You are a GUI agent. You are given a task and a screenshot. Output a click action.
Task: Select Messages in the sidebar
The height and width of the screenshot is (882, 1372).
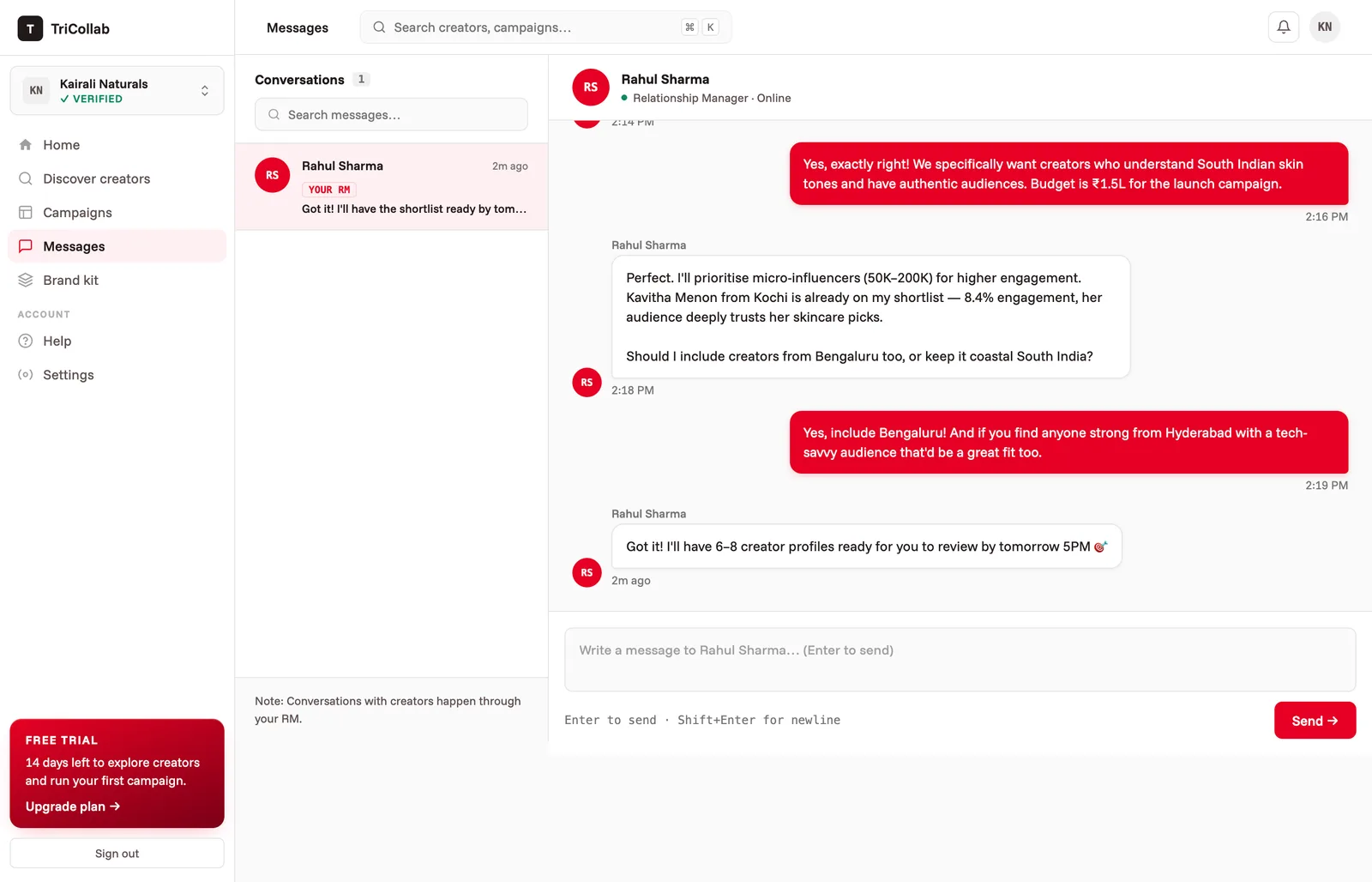pos(117,246)
